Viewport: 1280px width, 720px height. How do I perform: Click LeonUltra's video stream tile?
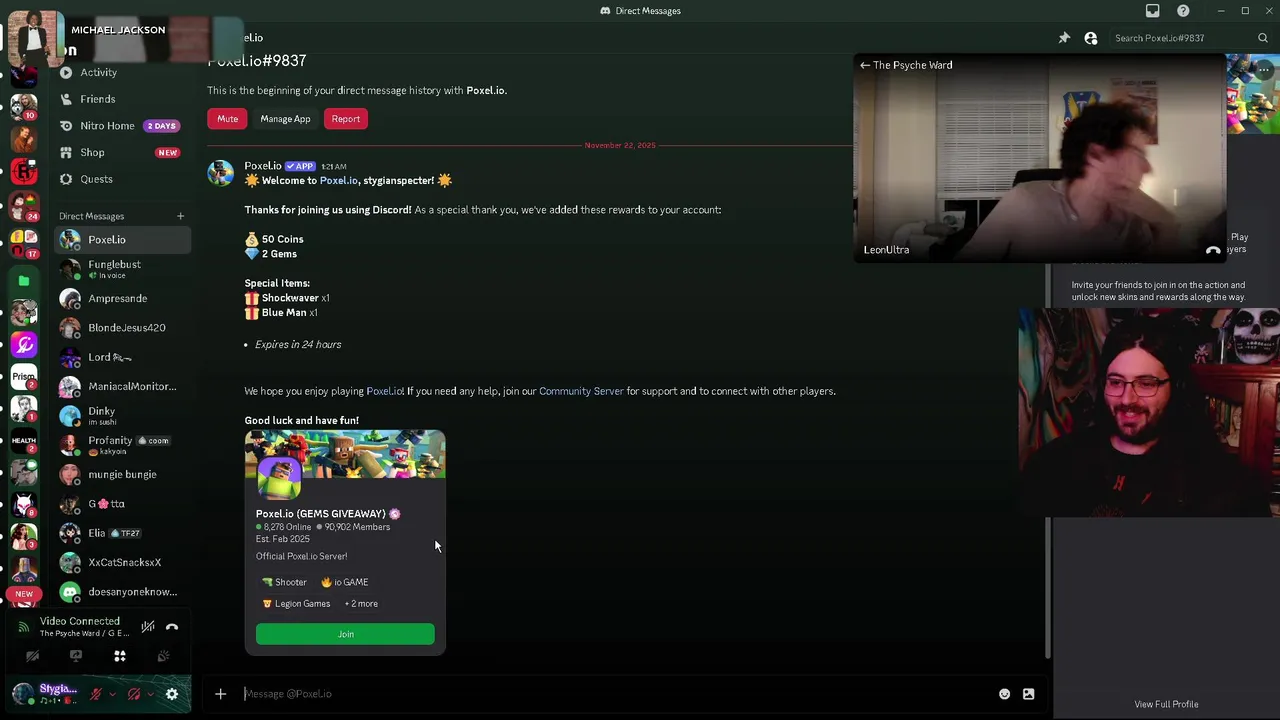(1040, 159)
